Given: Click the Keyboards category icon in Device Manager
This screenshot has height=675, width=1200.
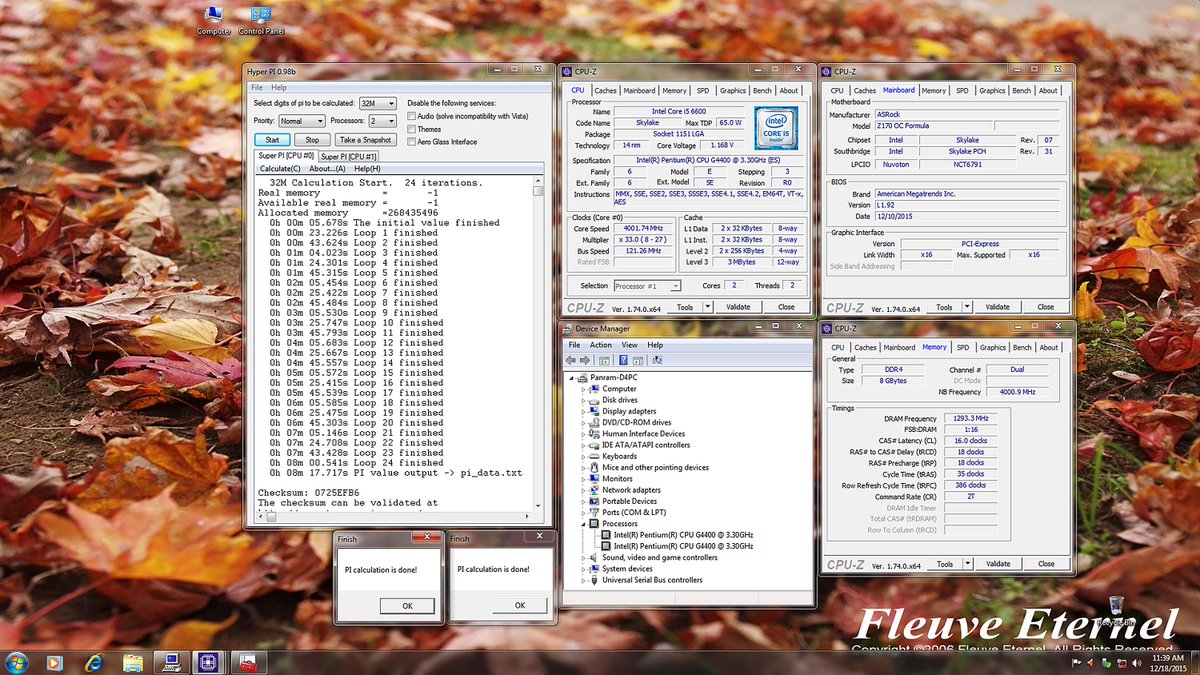Looking at the screenshot, I should tap(595, 456).
